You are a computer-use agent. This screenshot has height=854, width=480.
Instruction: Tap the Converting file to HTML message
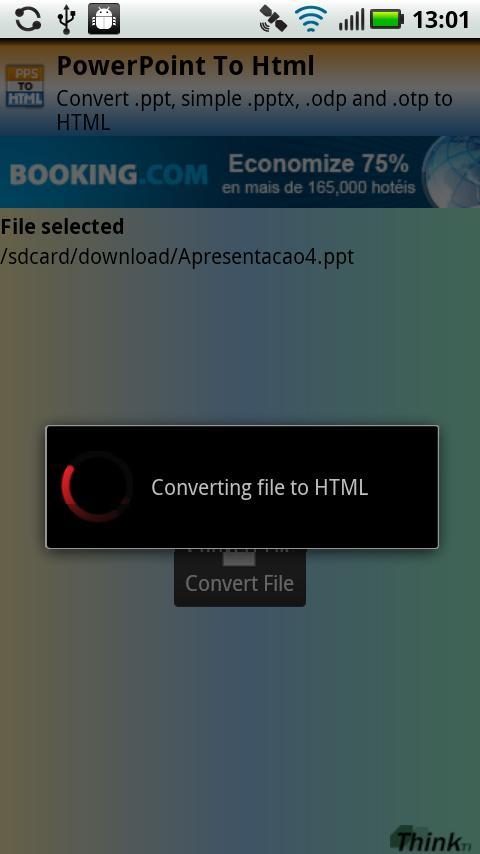259,487
